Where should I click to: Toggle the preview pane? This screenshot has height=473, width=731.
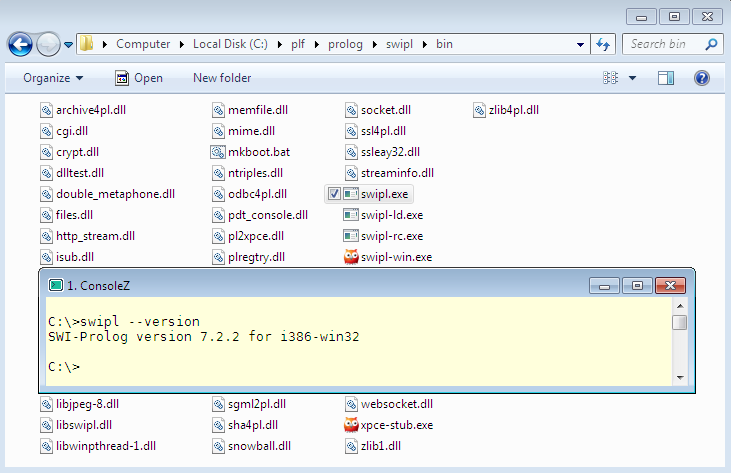tap(666, 78)
